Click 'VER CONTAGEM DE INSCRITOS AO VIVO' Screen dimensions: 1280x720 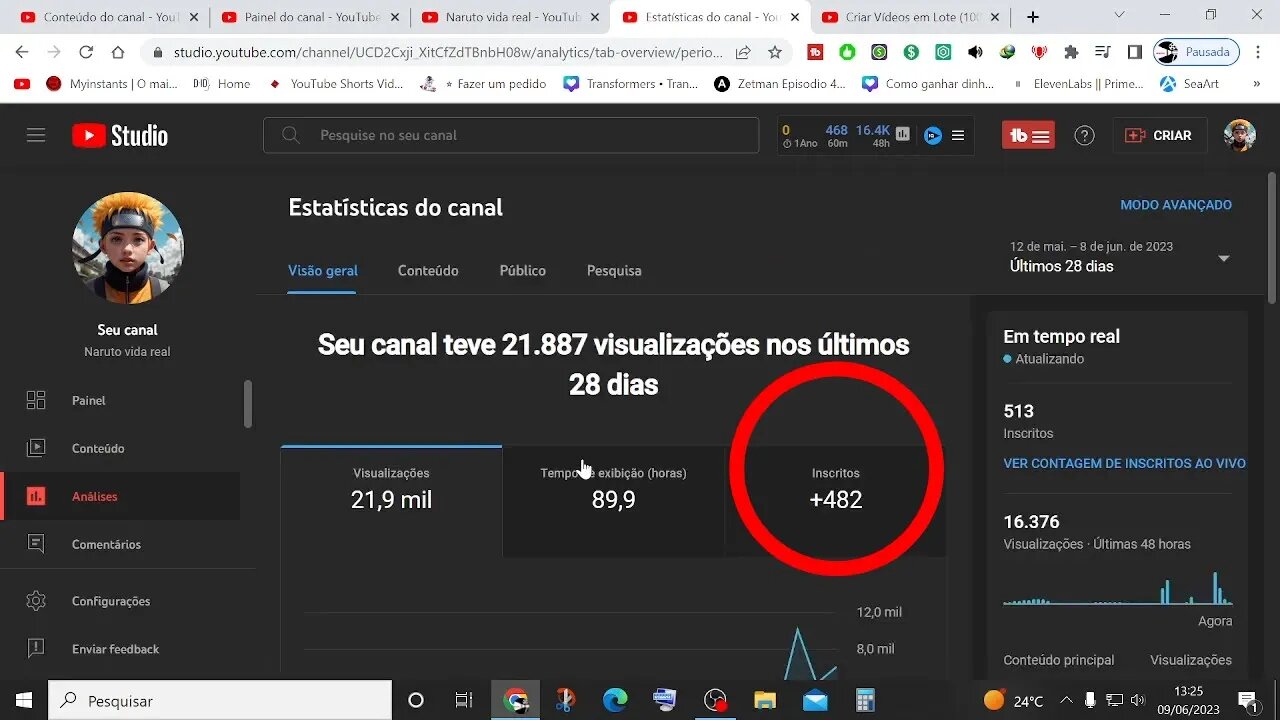point(1125,463)
